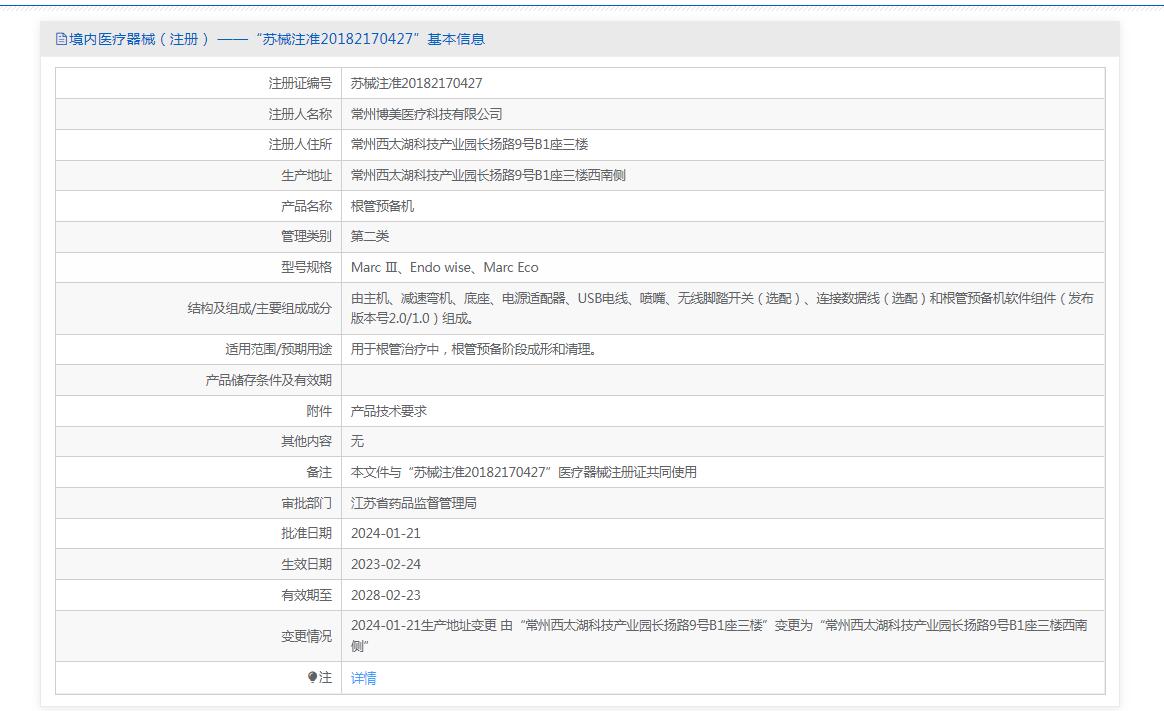This screenshot has height=711, width=1164.
Task: Click model spec Marc Ⅲ、Endo wise、Marc Eco
Action: click(444, 267)
